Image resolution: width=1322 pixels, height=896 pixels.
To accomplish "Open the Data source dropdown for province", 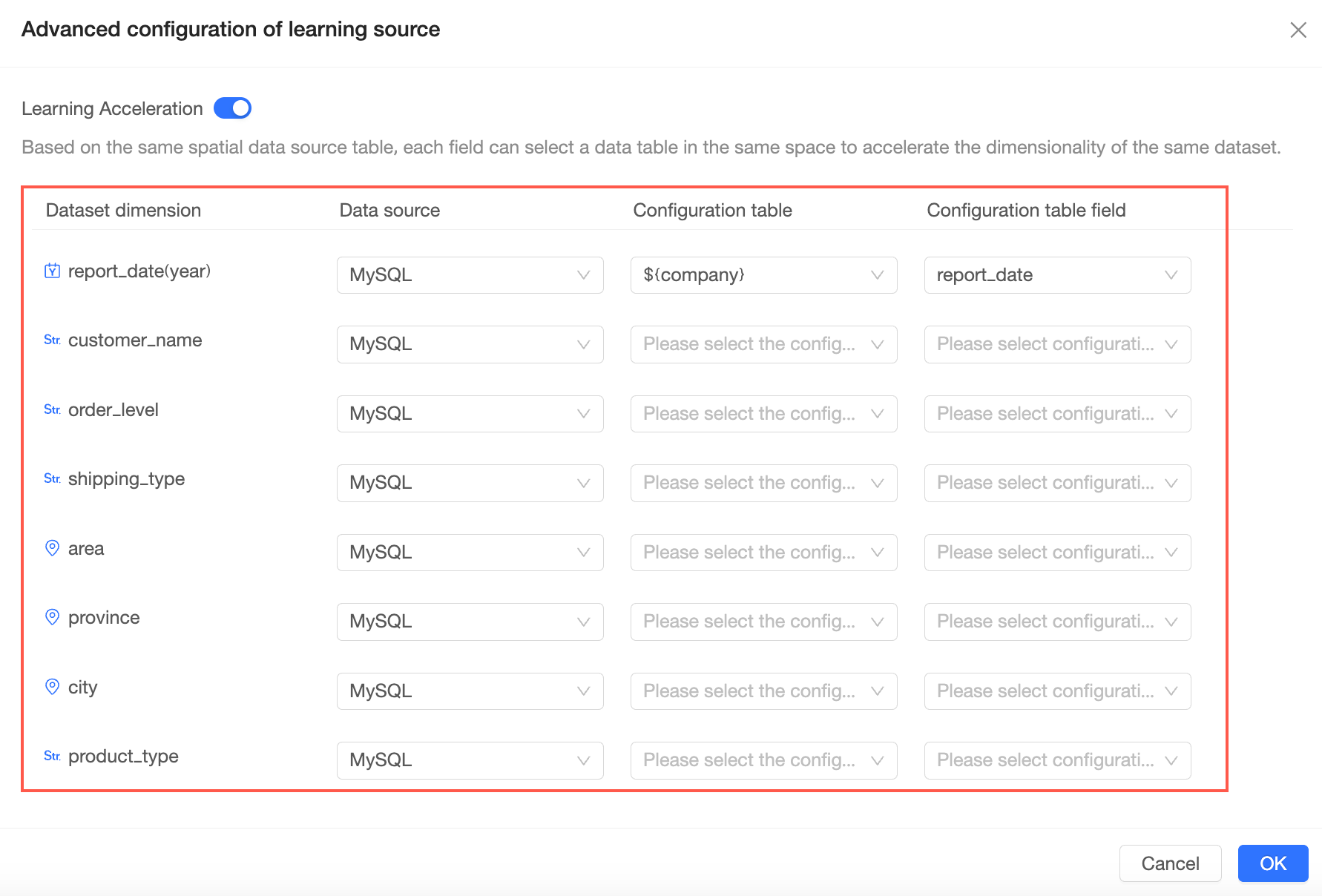I will tap(470, 622).
